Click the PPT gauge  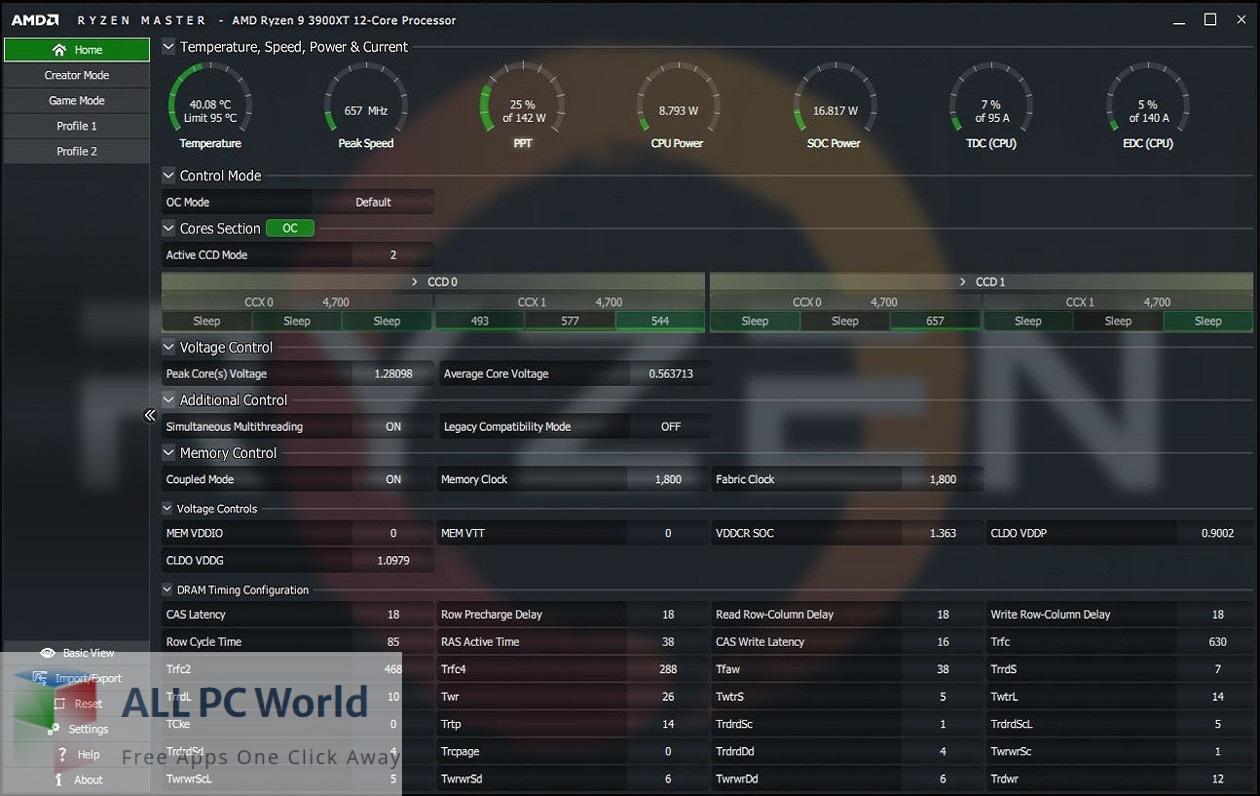click(x=522, y=106)
